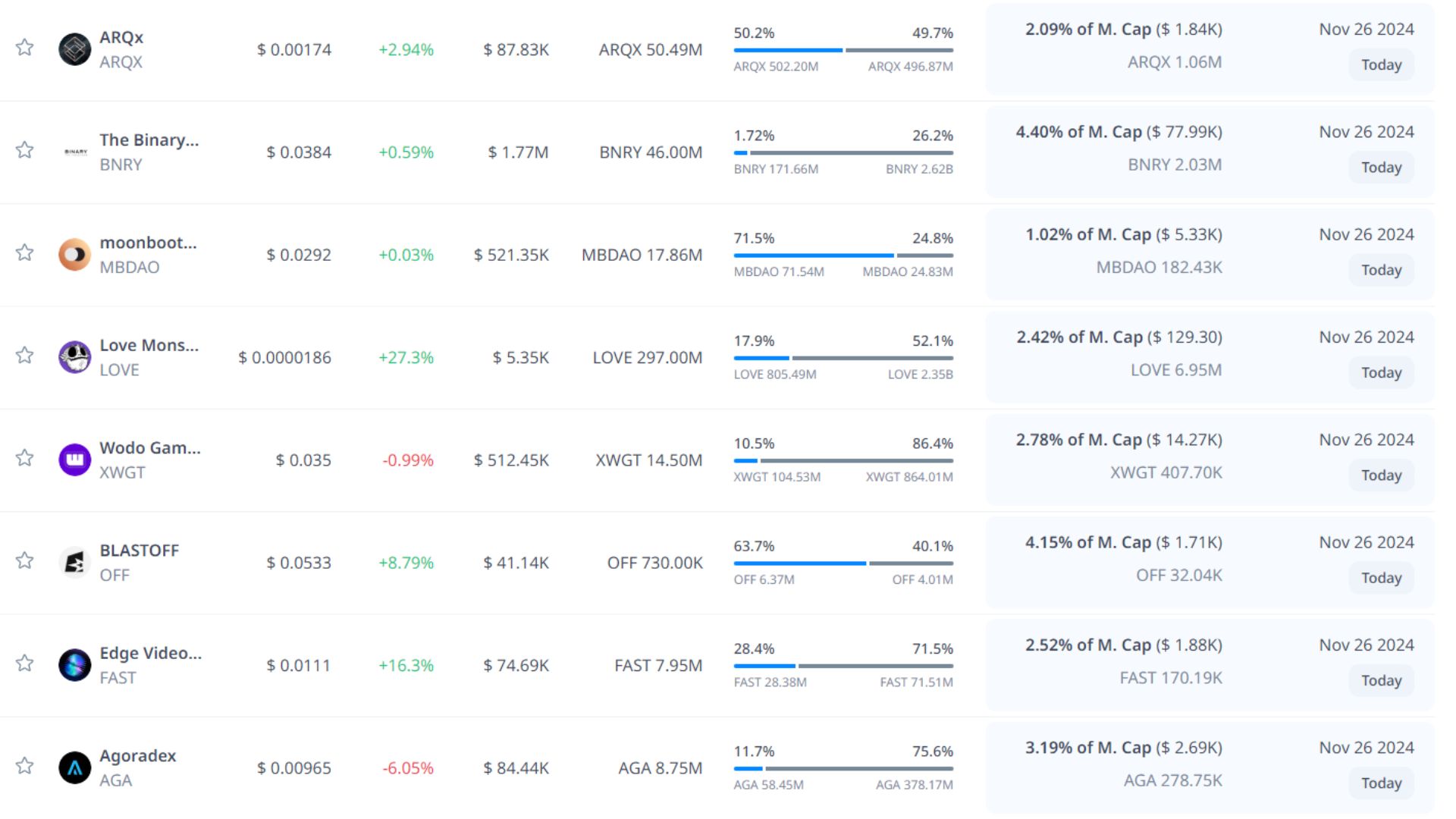The image size is (1456, 819).
Task: Click the Love Monster avatar icon
Action: [x=74, y=357]
